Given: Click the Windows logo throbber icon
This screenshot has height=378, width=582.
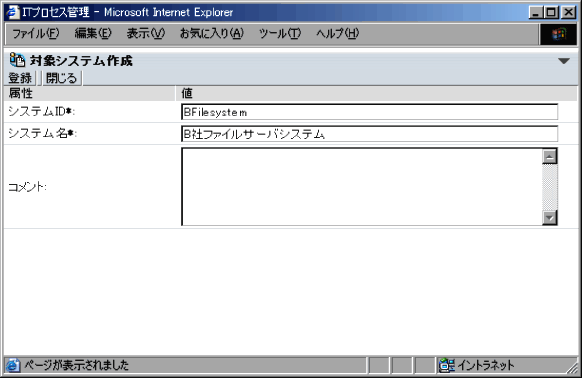Looking at the screenshot, I should point(558,34).
